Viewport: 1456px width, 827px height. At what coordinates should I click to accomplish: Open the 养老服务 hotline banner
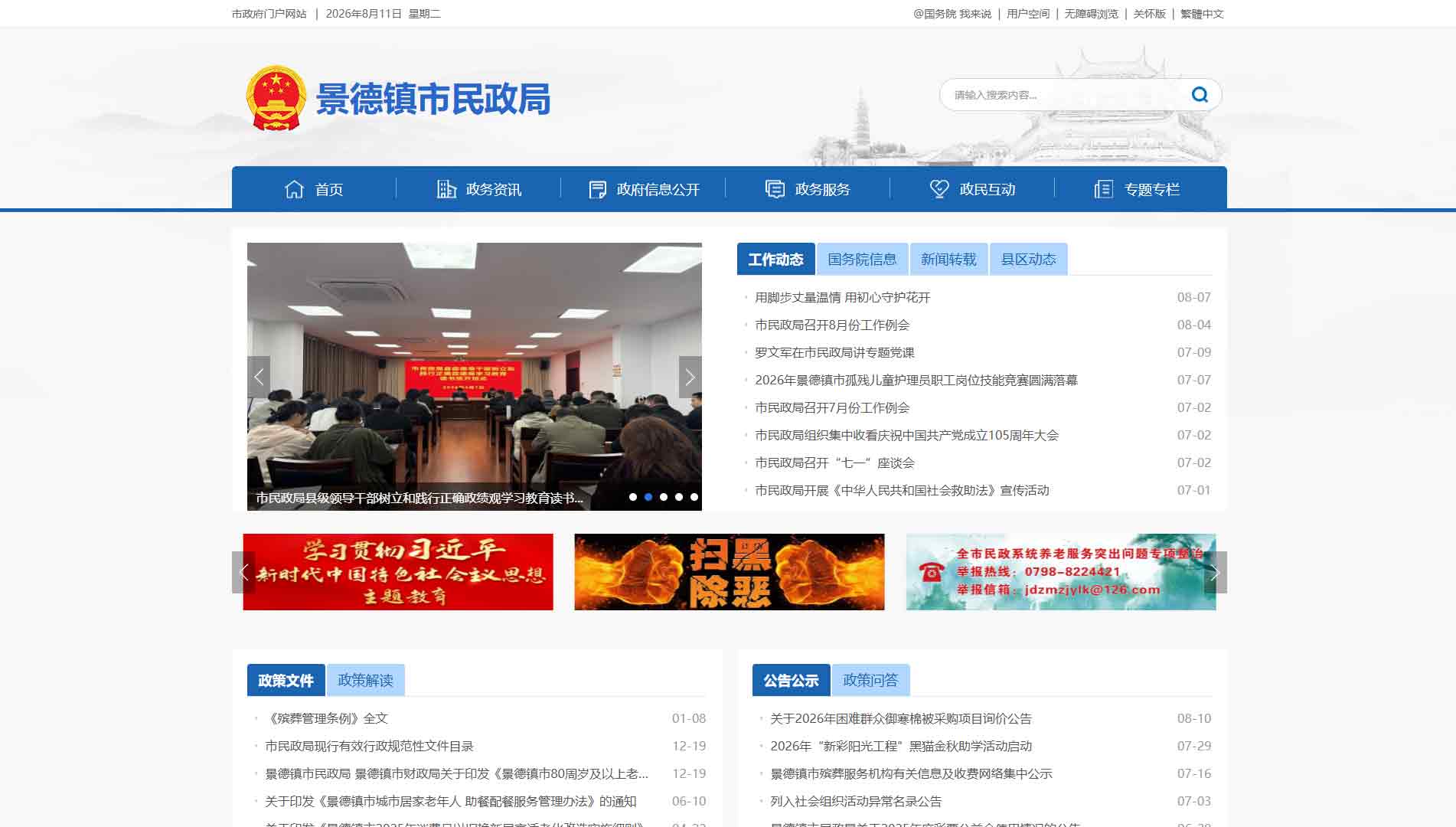click(1061, 572)
